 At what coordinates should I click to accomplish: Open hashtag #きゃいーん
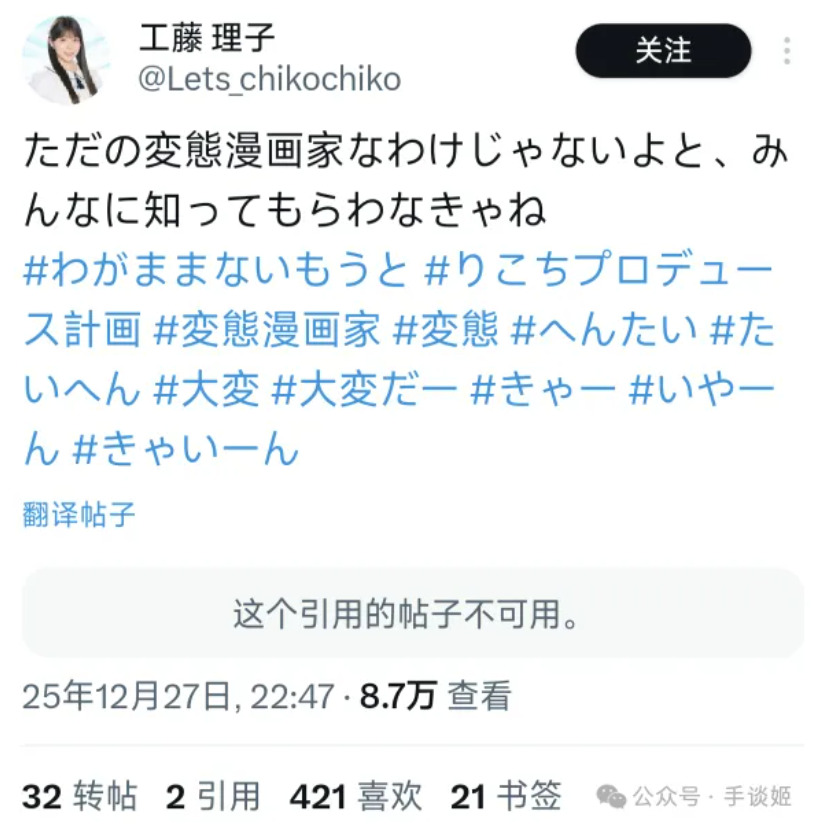point(186,450)
